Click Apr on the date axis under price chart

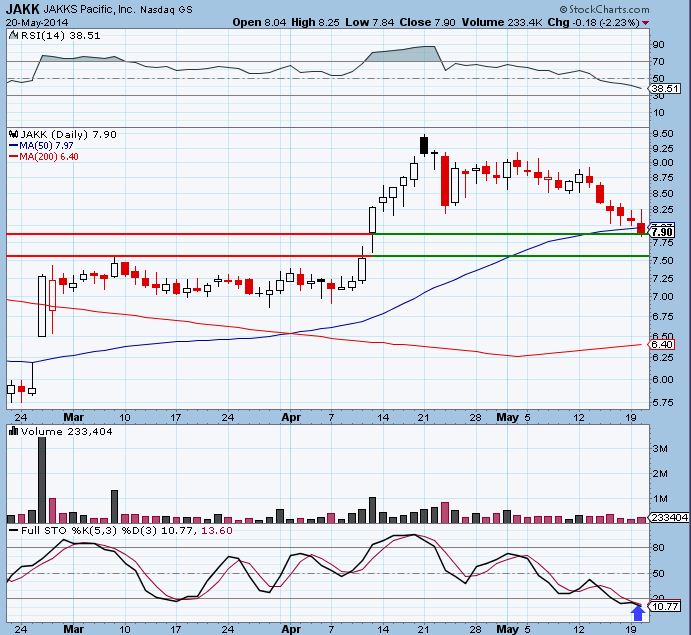click(x=291, y=417)
